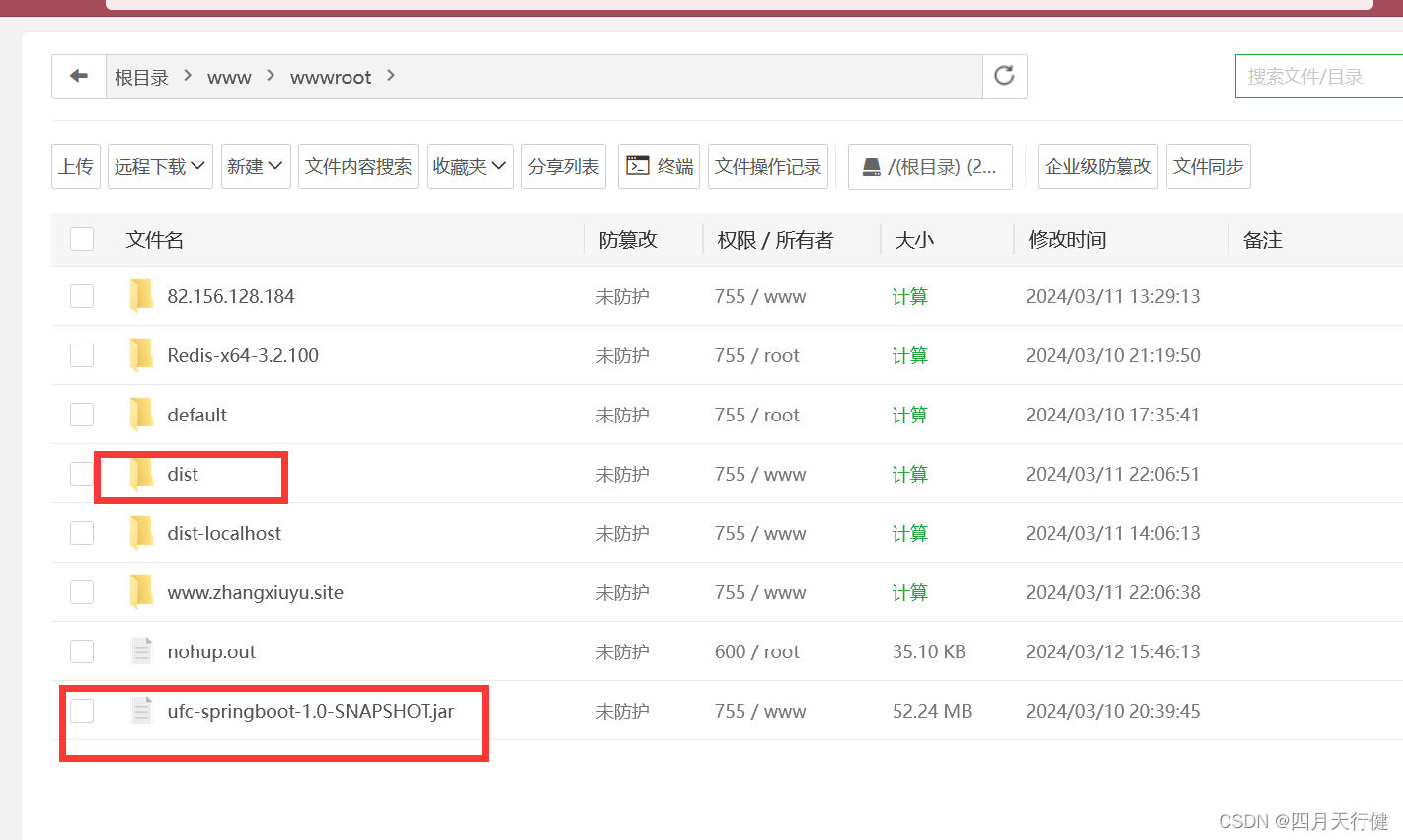Screen dimensions: 1403x840
Task: Calculate size (计算) for dist-localhost
Action: (x=909, y=533)
